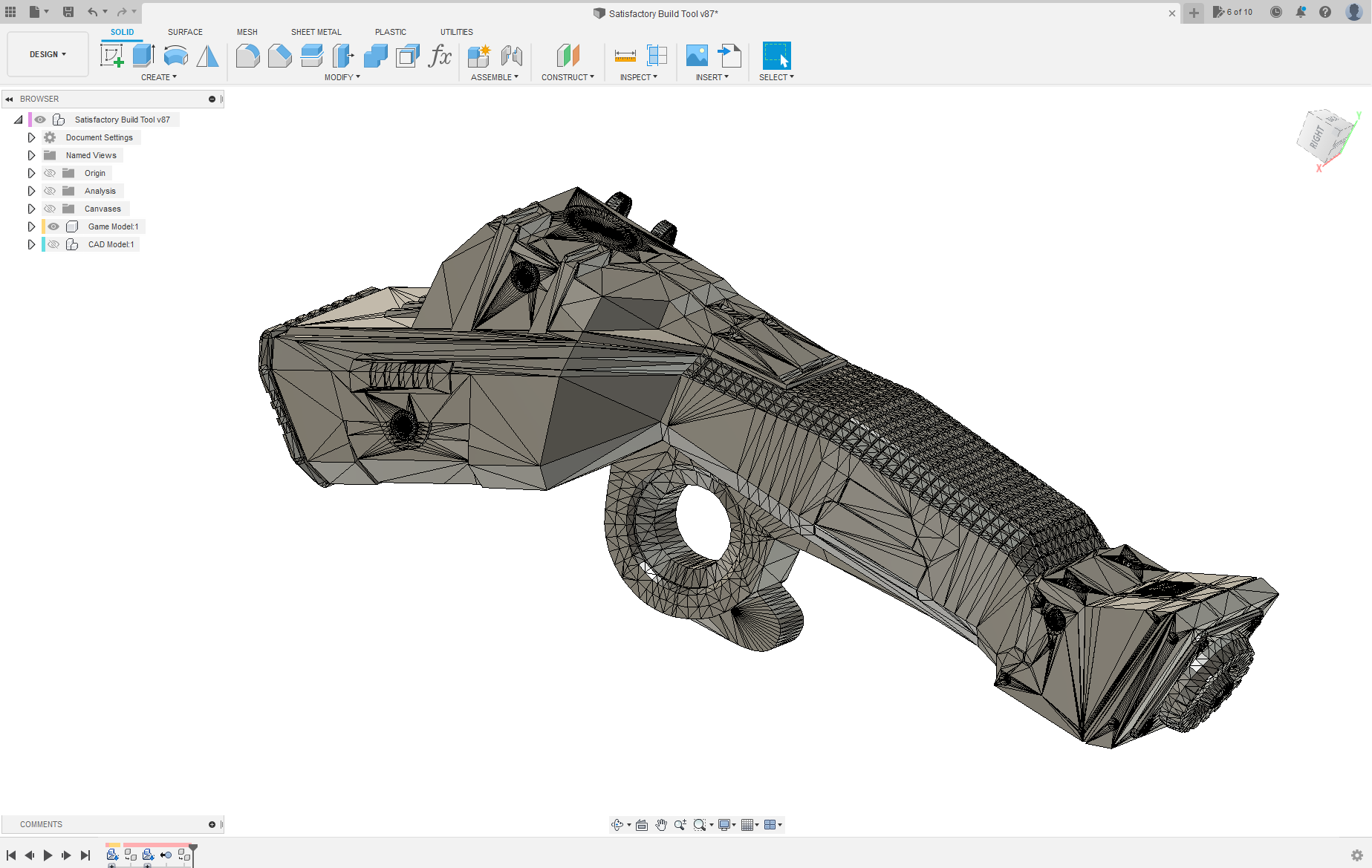Image resolution: width=1372 pixels, height=868 pixels.
Task: Open the DESIGN workspace dropdown
Action: tap(48, 54)
